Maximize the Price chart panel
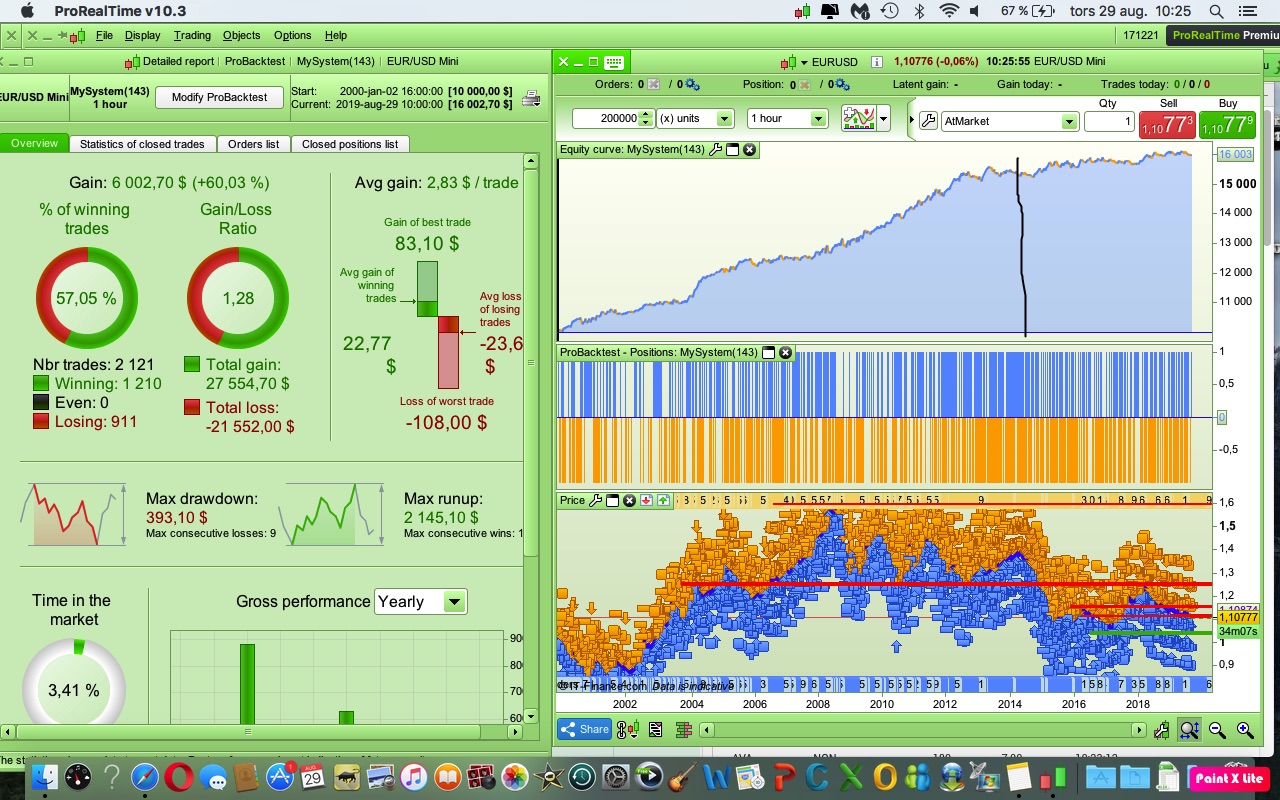The width and height of the screenshot is (1280, 800). 612,500
